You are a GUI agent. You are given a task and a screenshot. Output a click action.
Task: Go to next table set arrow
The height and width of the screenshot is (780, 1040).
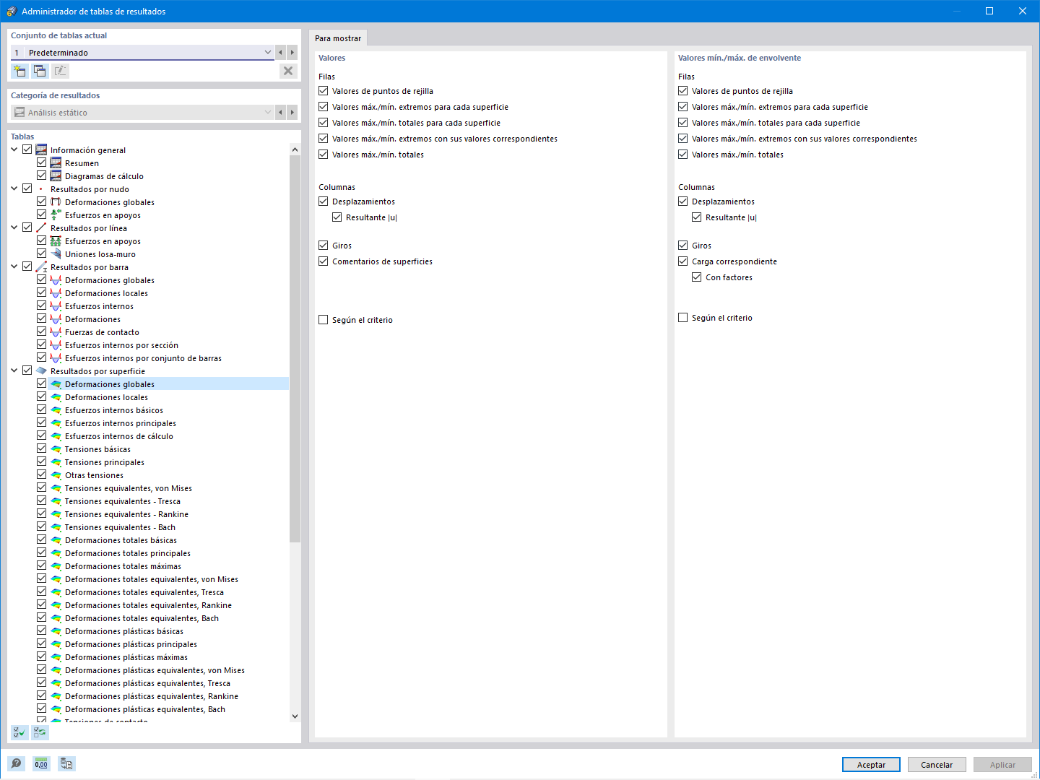click(292, 52)
